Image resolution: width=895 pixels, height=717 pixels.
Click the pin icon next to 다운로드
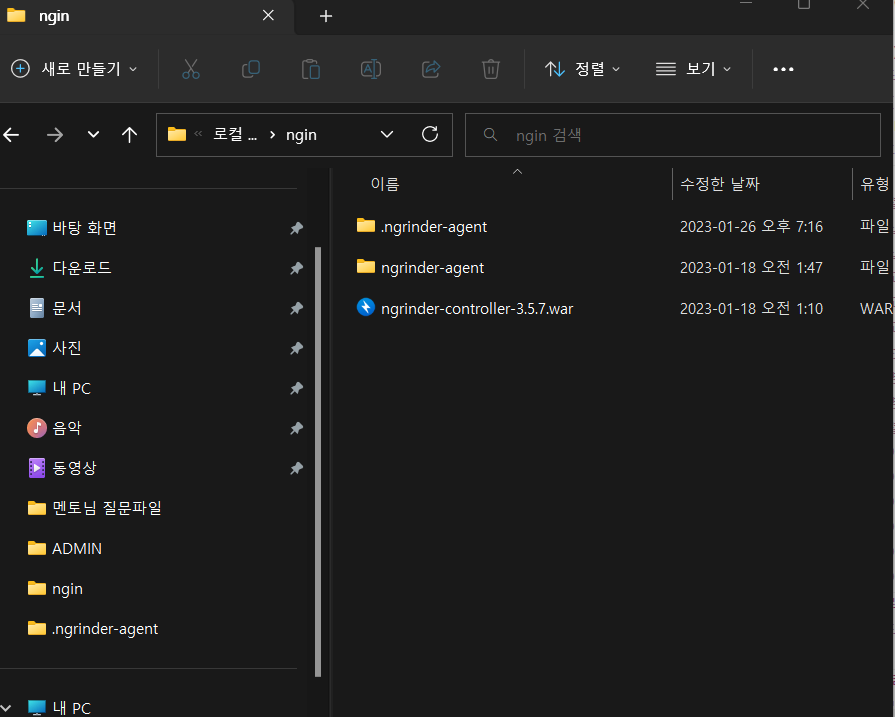pyautogui.click(x=296, y=268)
